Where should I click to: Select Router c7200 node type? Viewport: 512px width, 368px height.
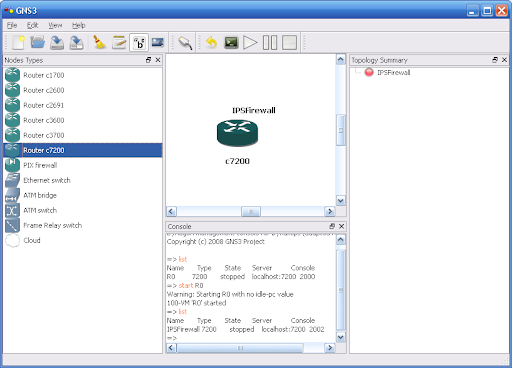83,150
